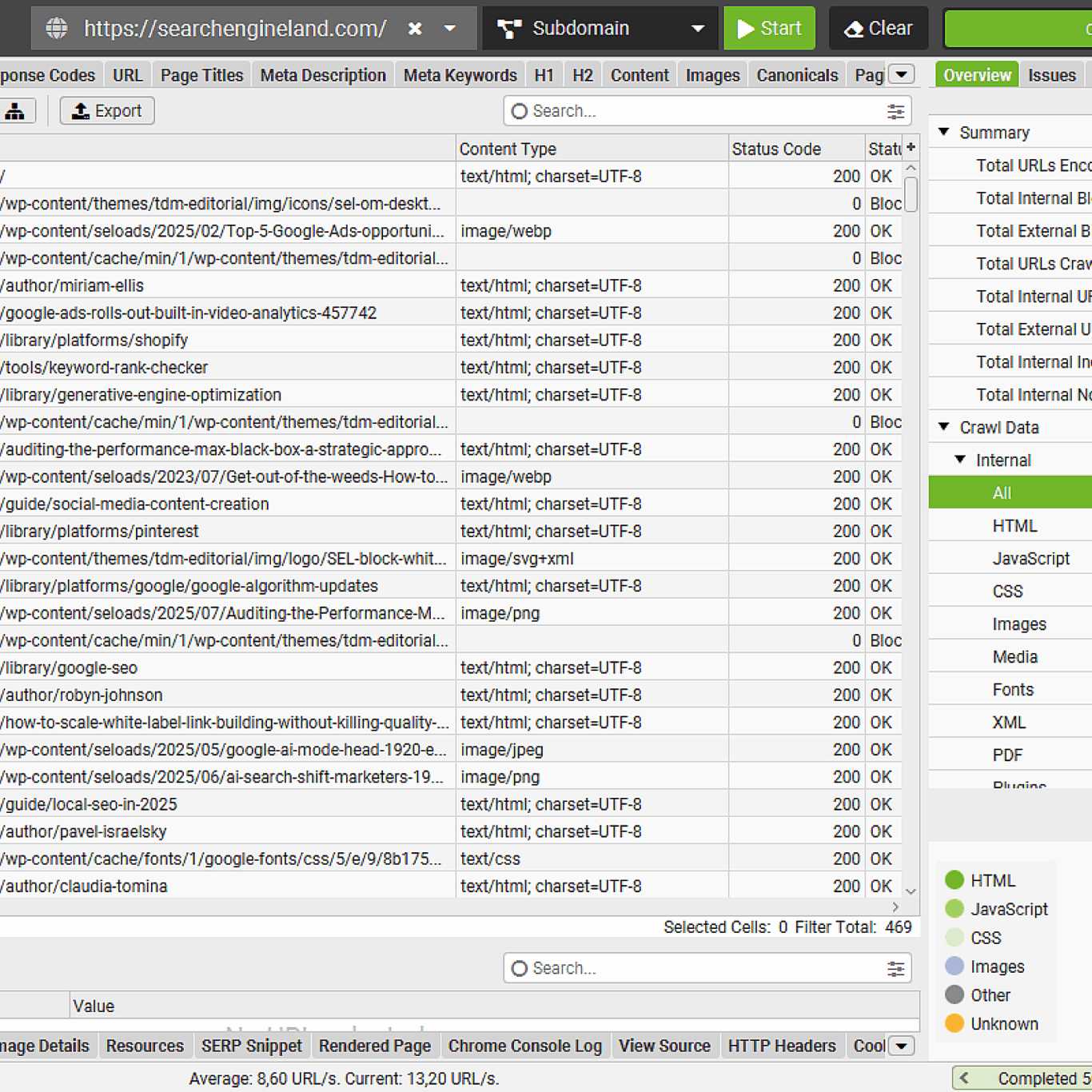Open the URL history dropdown arrow
The height and width of the screenshot is (1092, 1092).
450,29
